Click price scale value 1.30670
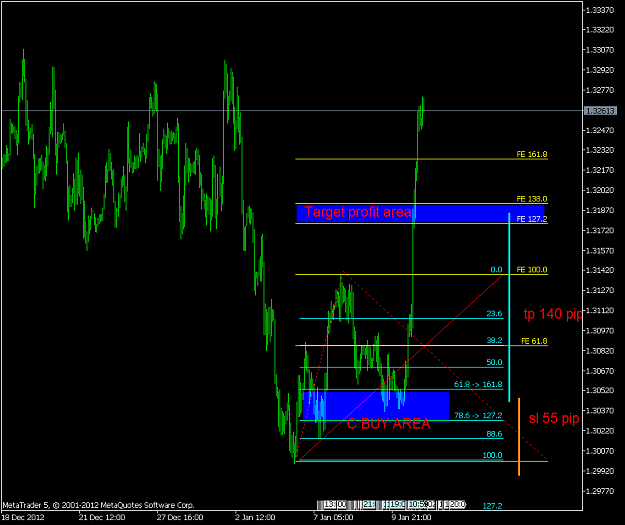This screenshot has height=525, width=625. click(600, 371)
